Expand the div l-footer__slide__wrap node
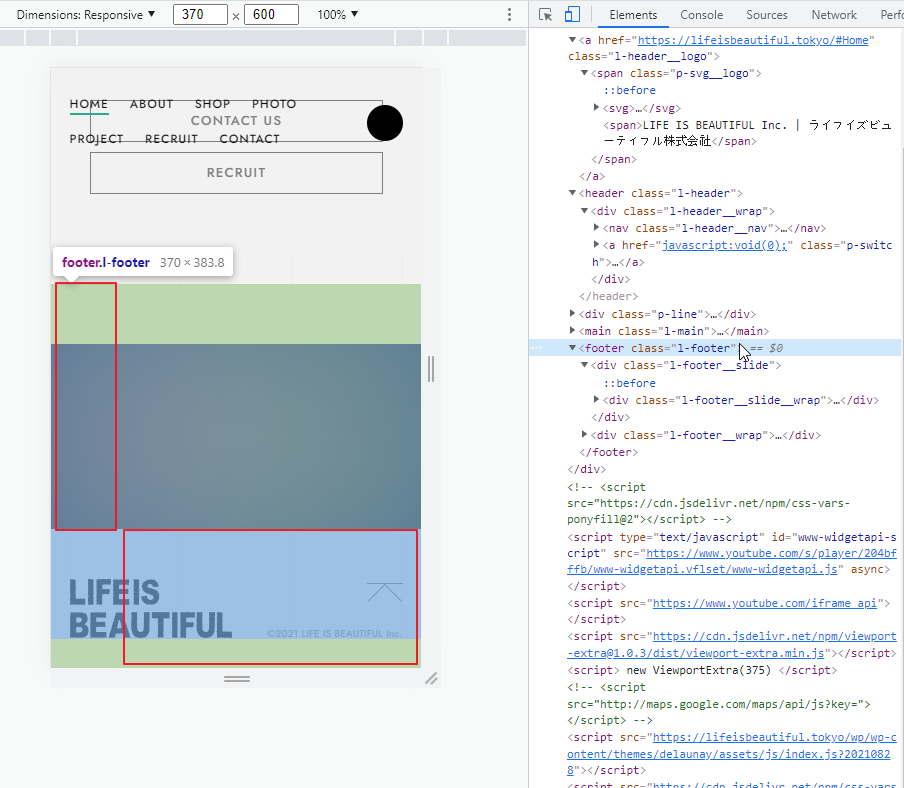Viewport: 904px width, 788px height. (596, 399)
